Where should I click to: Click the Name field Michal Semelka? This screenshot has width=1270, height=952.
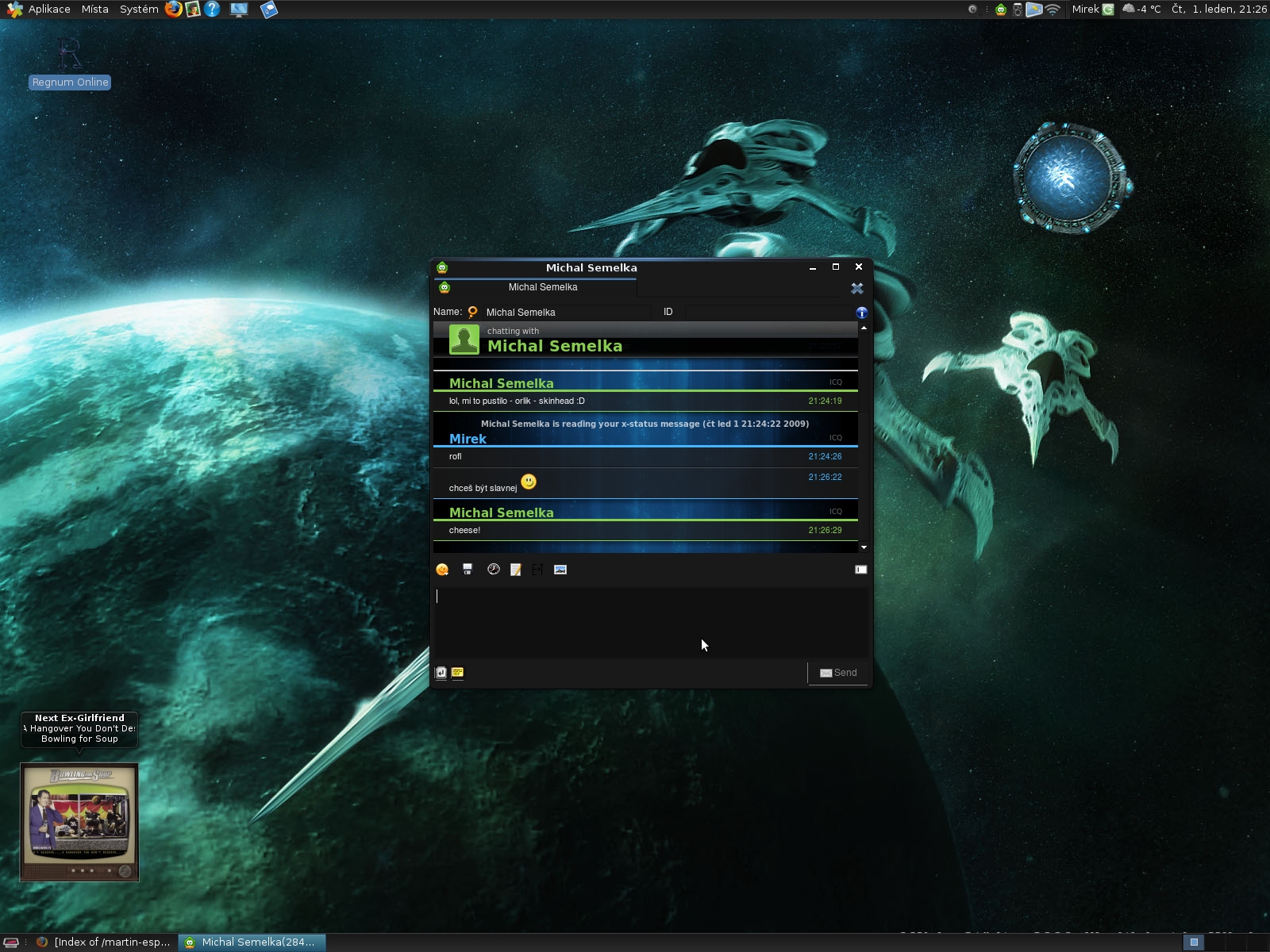[567, 313]
